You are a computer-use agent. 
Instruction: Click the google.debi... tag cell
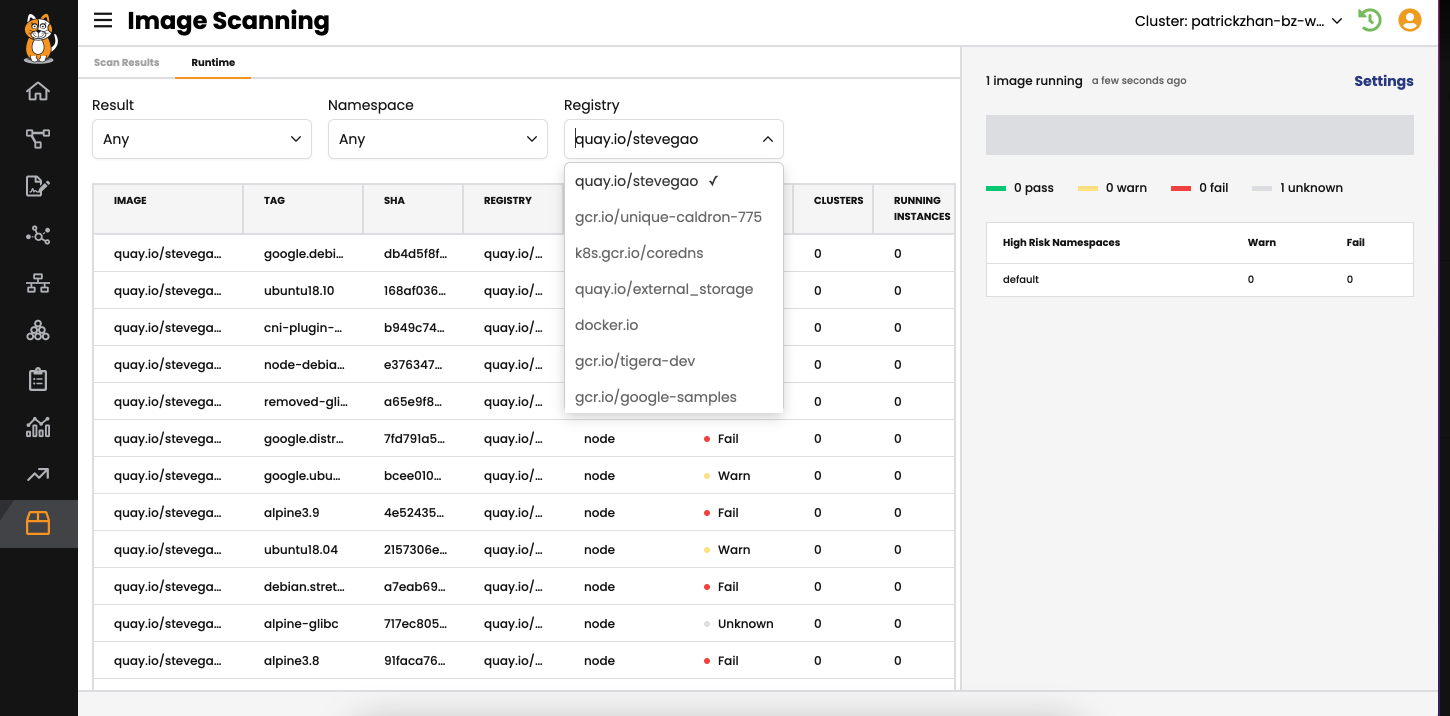click(304, 254)
